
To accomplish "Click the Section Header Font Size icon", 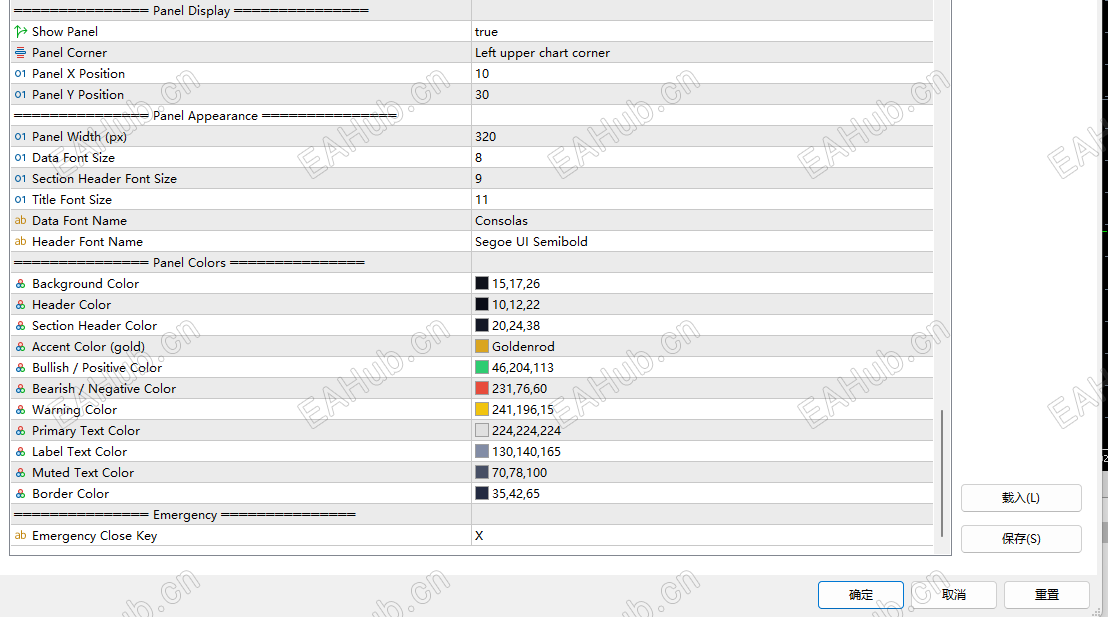I will tap(20, 179).
